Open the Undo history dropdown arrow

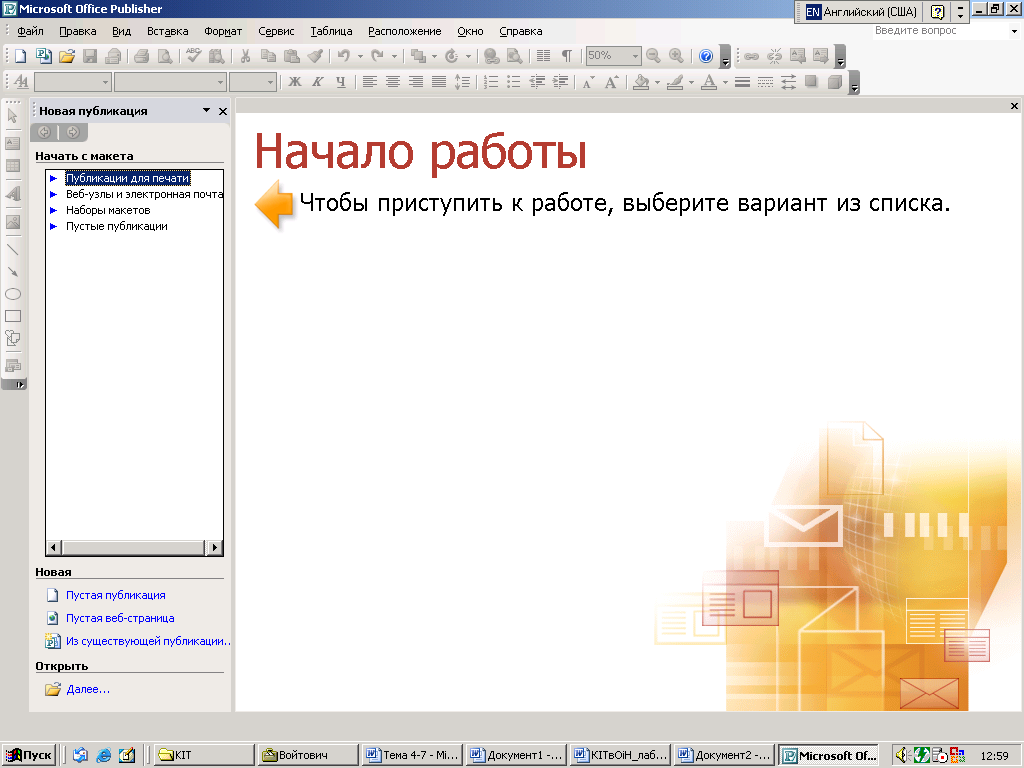pyautogui.click(x=360, y=56)
